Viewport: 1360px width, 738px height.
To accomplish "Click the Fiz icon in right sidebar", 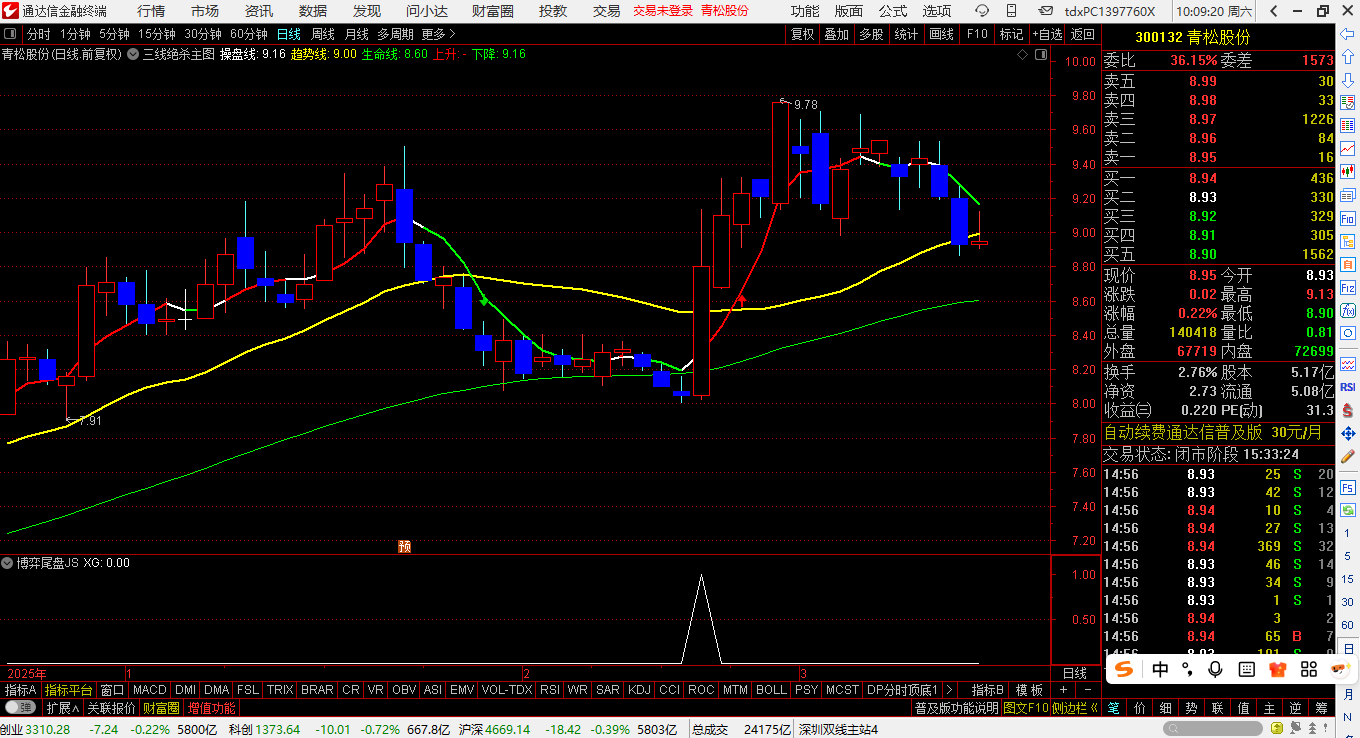I will tap(1347, 287).
